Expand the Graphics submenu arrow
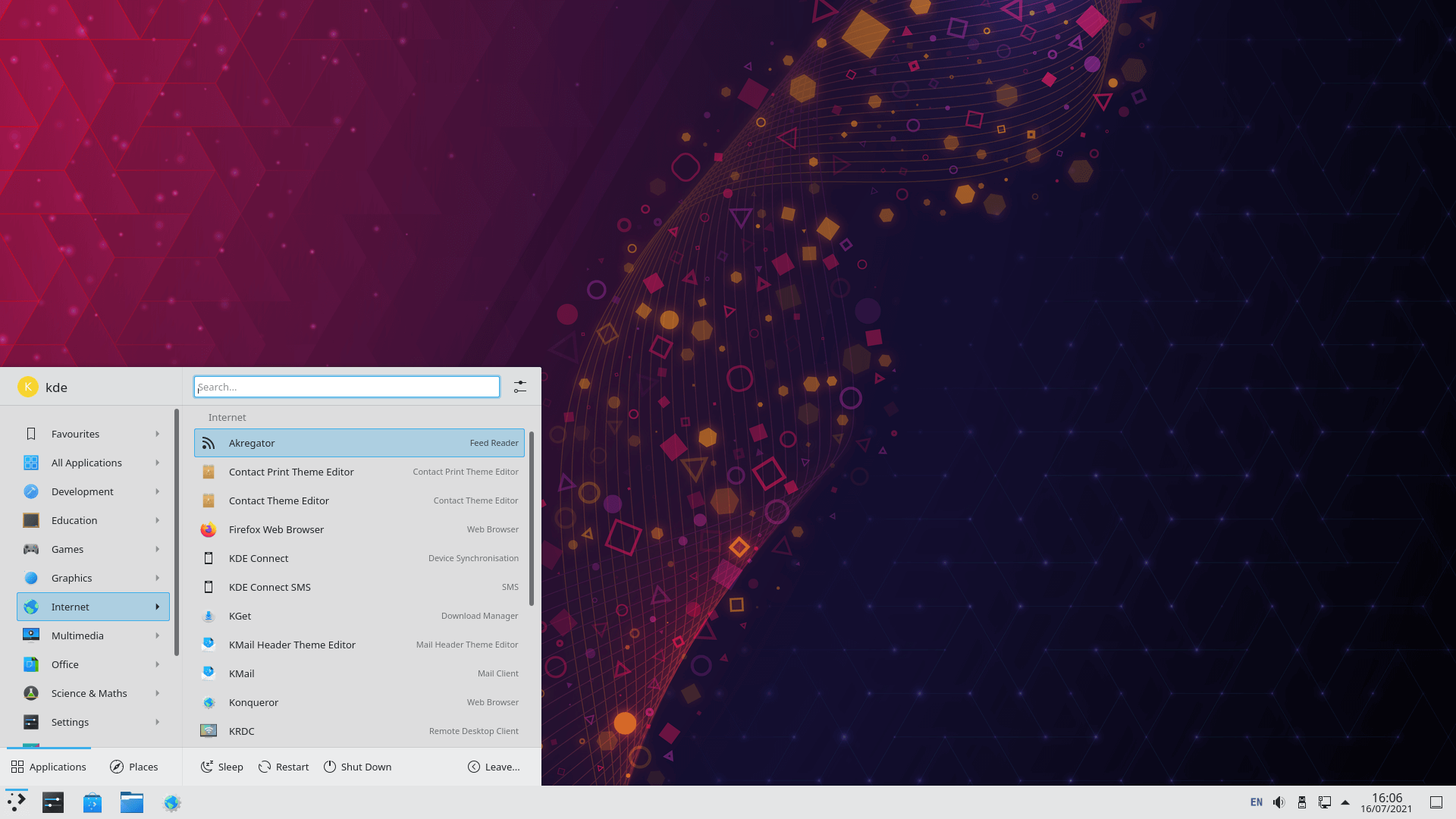This screenshot has width=1456, height=819. point(158,578)
